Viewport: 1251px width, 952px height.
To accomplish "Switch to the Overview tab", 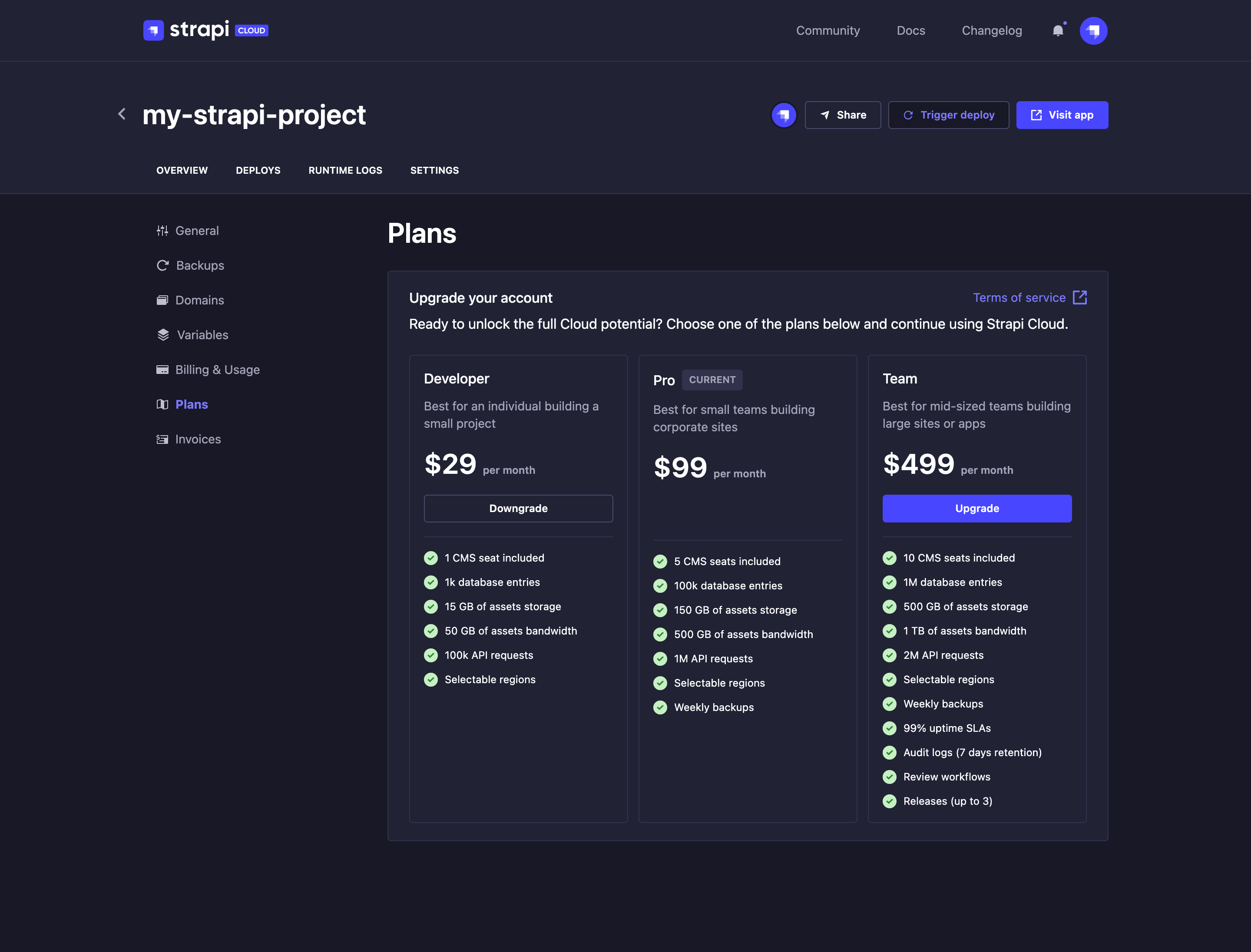I will [182, 170].
